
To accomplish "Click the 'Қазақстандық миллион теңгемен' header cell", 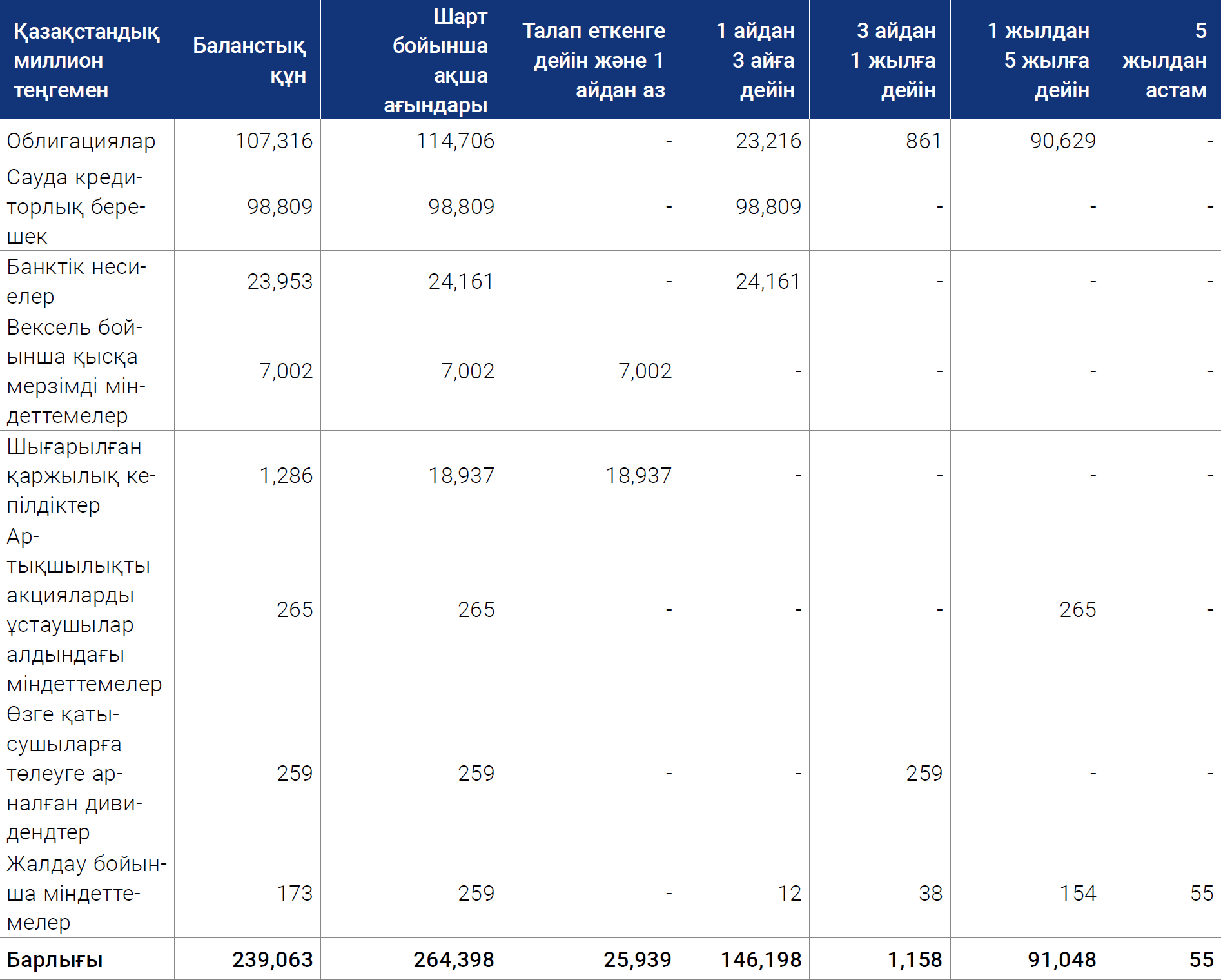I will pos(86,61).
